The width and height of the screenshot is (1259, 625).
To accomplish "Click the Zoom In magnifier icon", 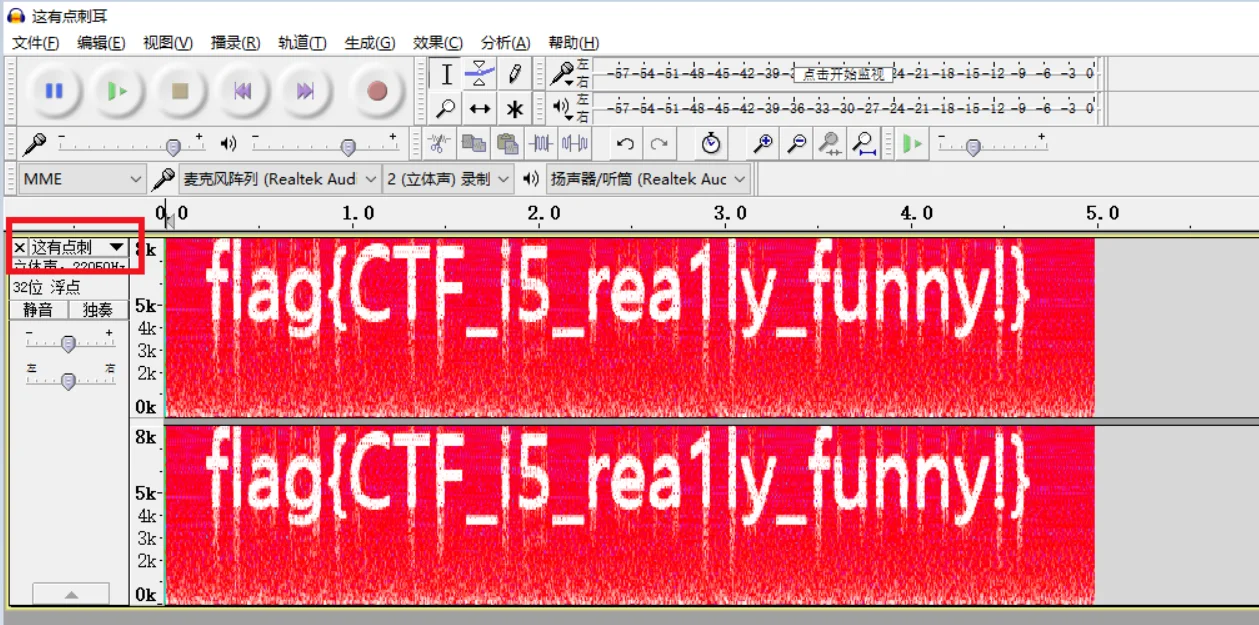I will pyautogui.click(x=763, y=144).
